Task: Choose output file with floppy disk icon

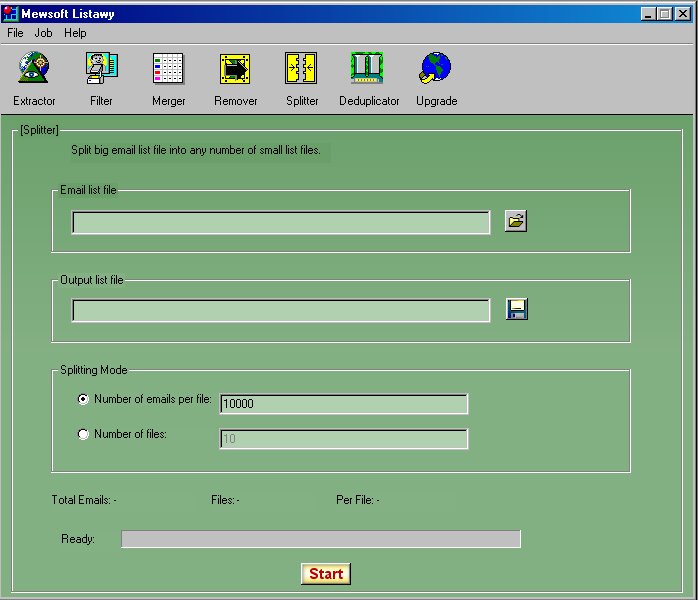Action: pos(516,309)
